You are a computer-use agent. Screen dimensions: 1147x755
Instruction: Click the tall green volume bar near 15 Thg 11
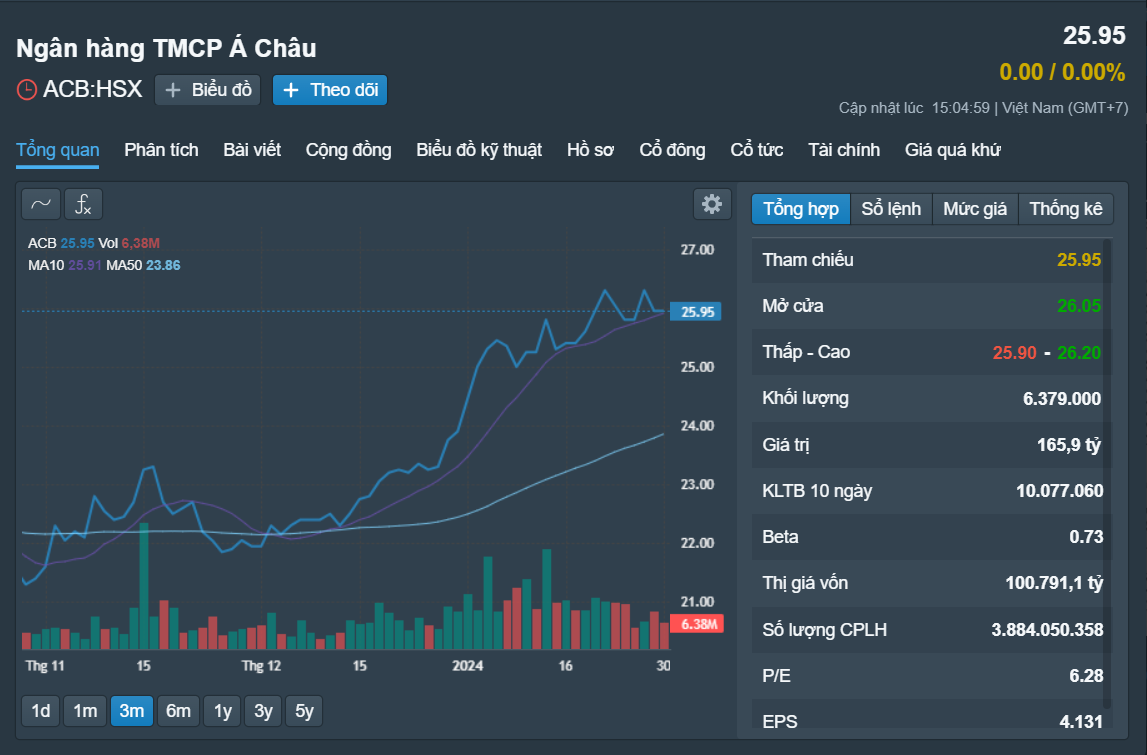coord(144,586)
